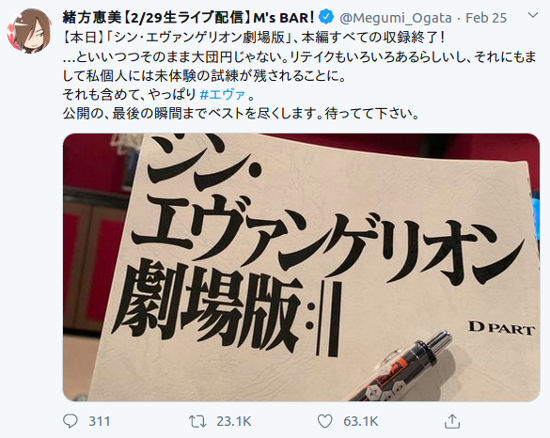550x438 pixels.
Task: Click the 311 replies count
Action: [99, 421]
